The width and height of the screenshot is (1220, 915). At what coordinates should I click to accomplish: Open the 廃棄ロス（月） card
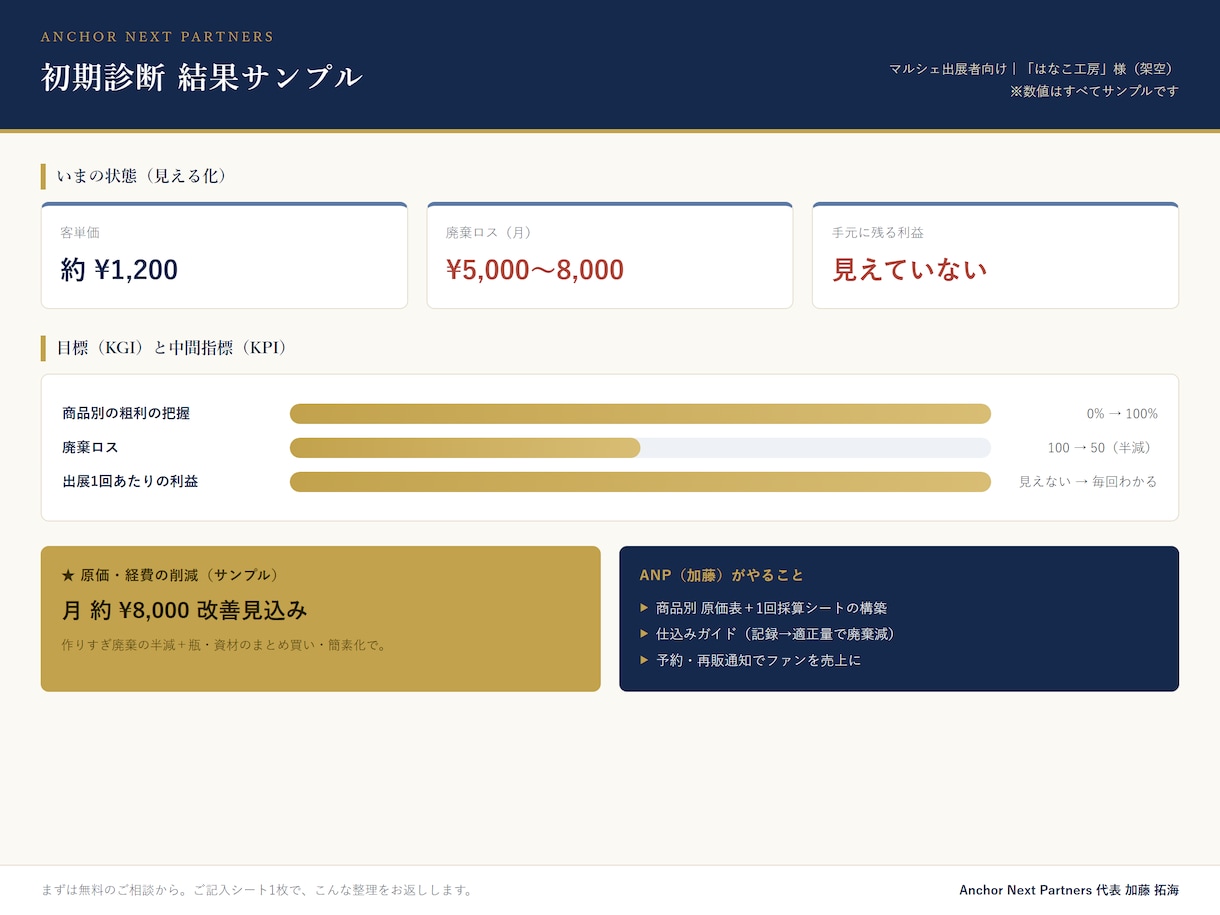610,256
